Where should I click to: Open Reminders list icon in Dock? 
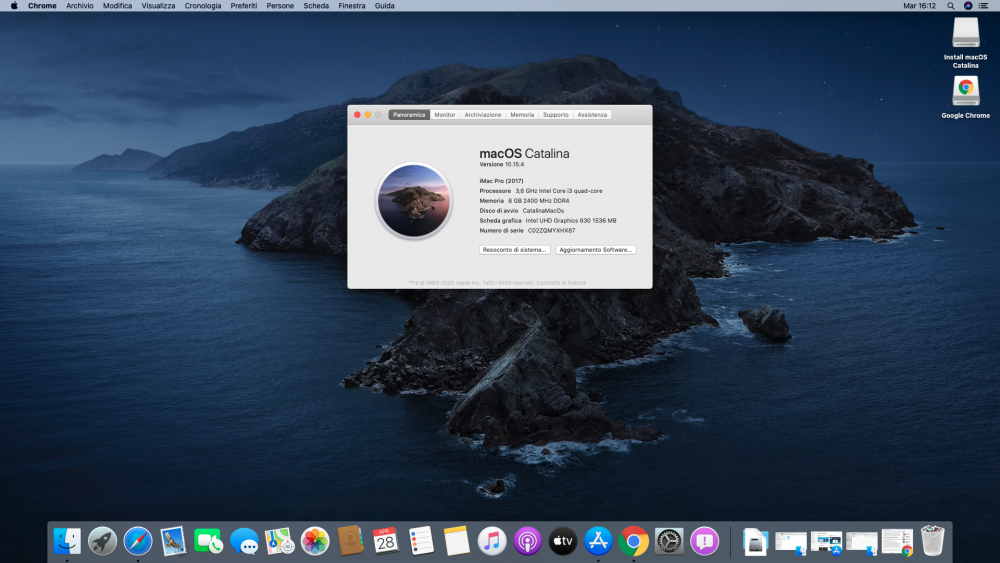(x=421, y=541)
